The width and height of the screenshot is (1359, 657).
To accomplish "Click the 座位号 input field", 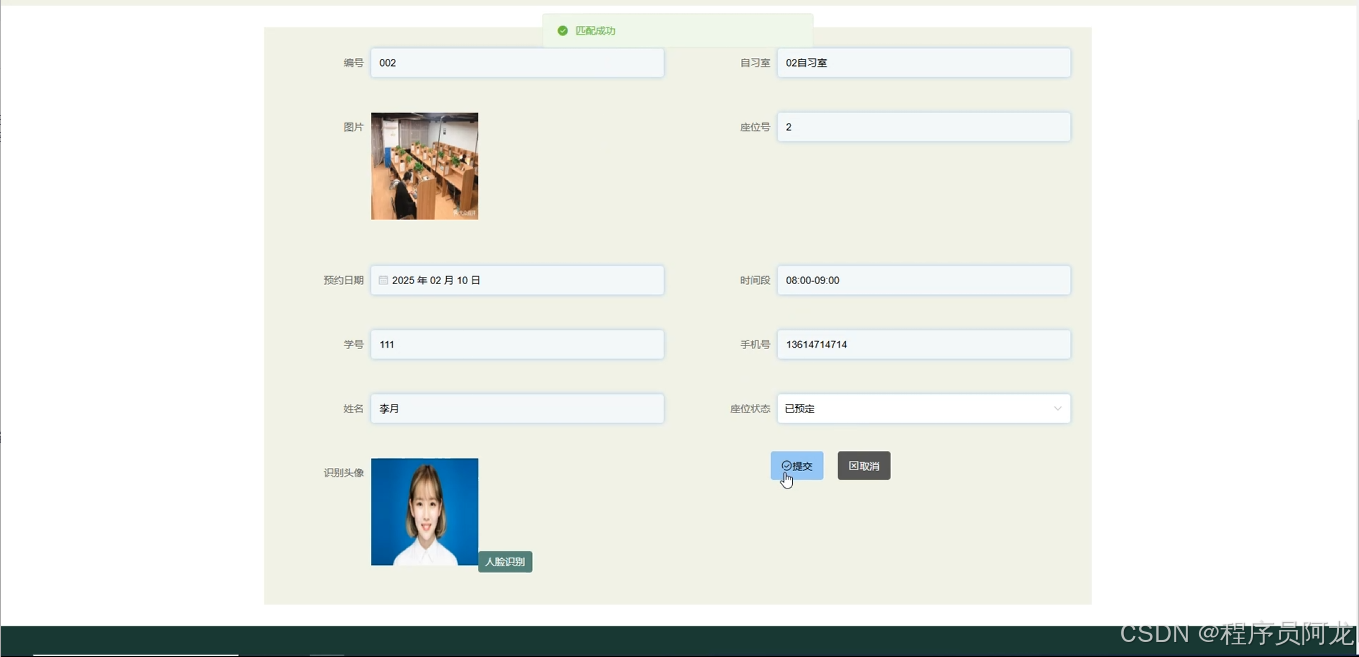I will pyautogui.click(x=924, y=127).
